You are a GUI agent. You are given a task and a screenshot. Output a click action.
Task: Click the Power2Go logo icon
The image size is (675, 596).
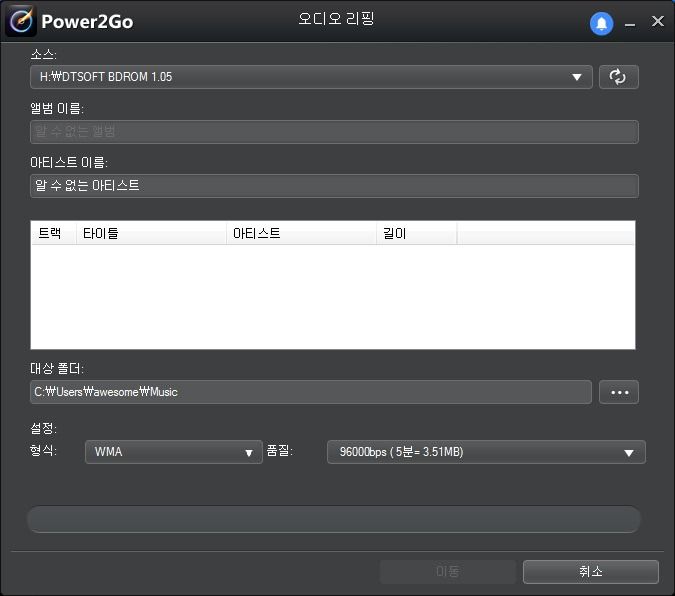21,21
